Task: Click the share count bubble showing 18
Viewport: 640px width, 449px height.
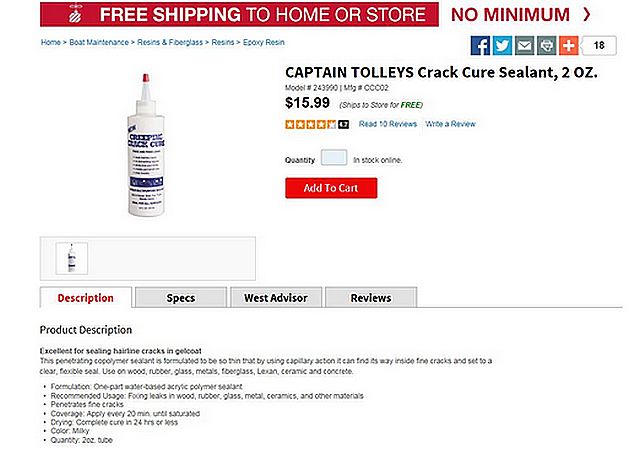Action: 598,46
